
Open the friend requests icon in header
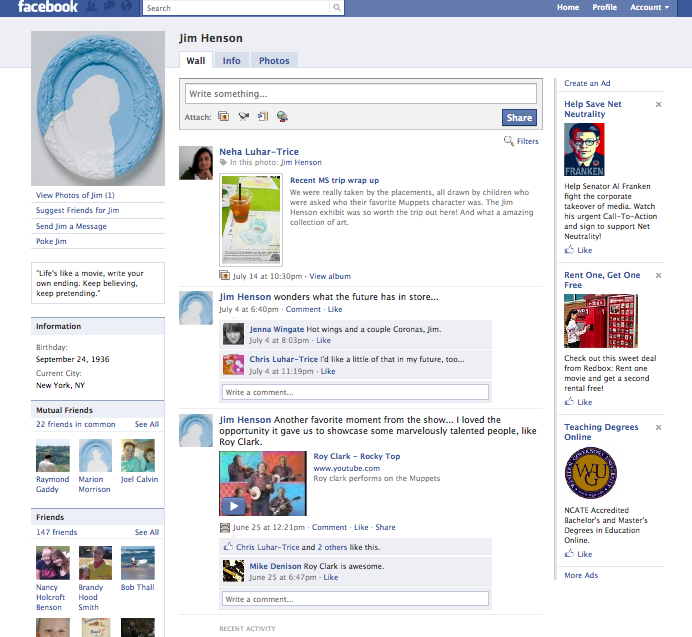coord(91,6)
